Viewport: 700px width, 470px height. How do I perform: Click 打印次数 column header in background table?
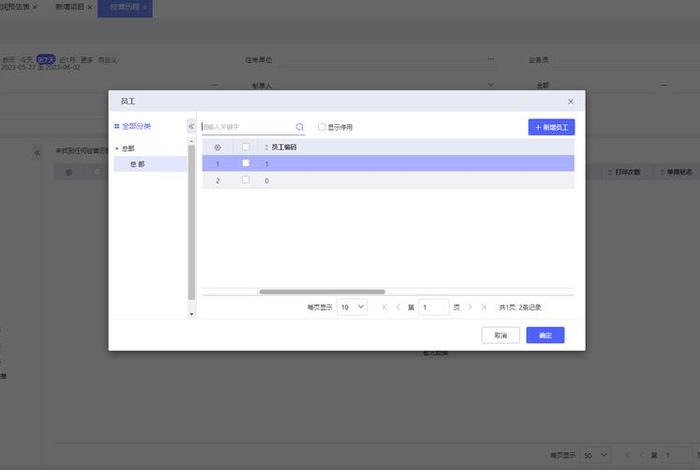click(628, 172)
